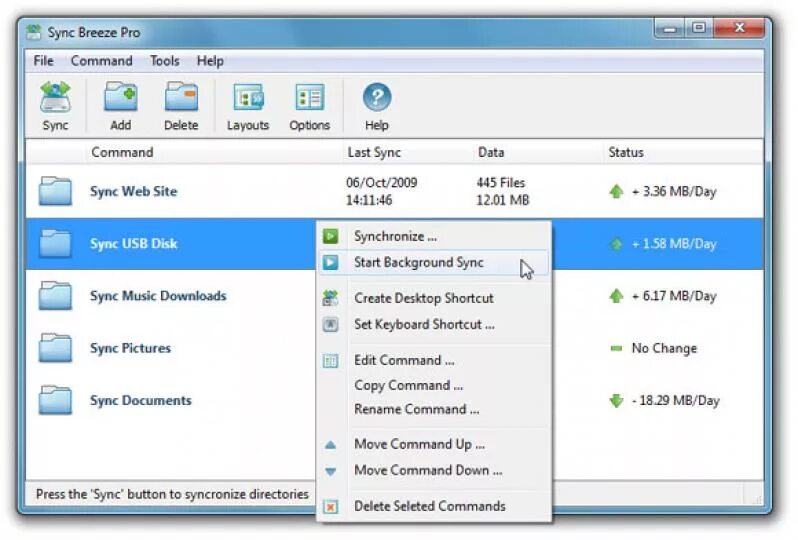Select the Sync USB Disk command name
The image size is (798, 540).
(x=134, y=243)
